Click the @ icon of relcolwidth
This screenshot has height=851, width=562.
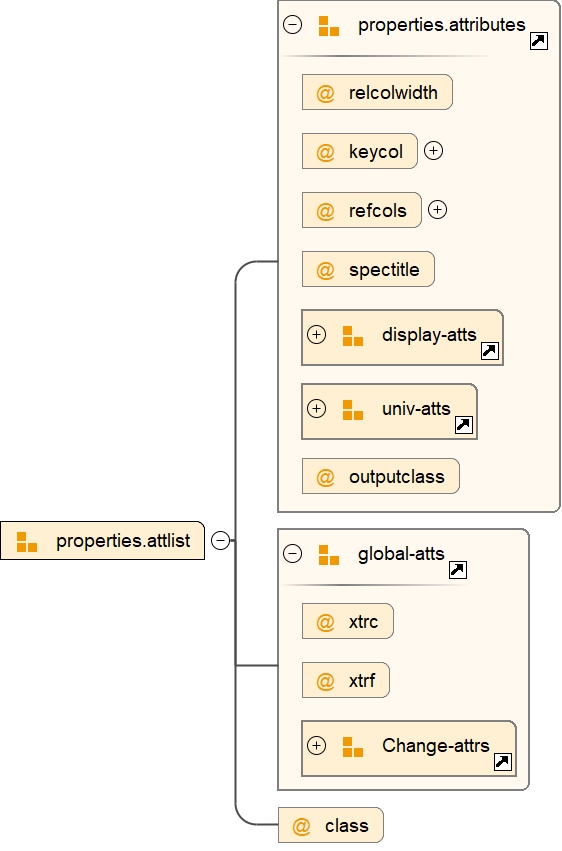(325, 93)
